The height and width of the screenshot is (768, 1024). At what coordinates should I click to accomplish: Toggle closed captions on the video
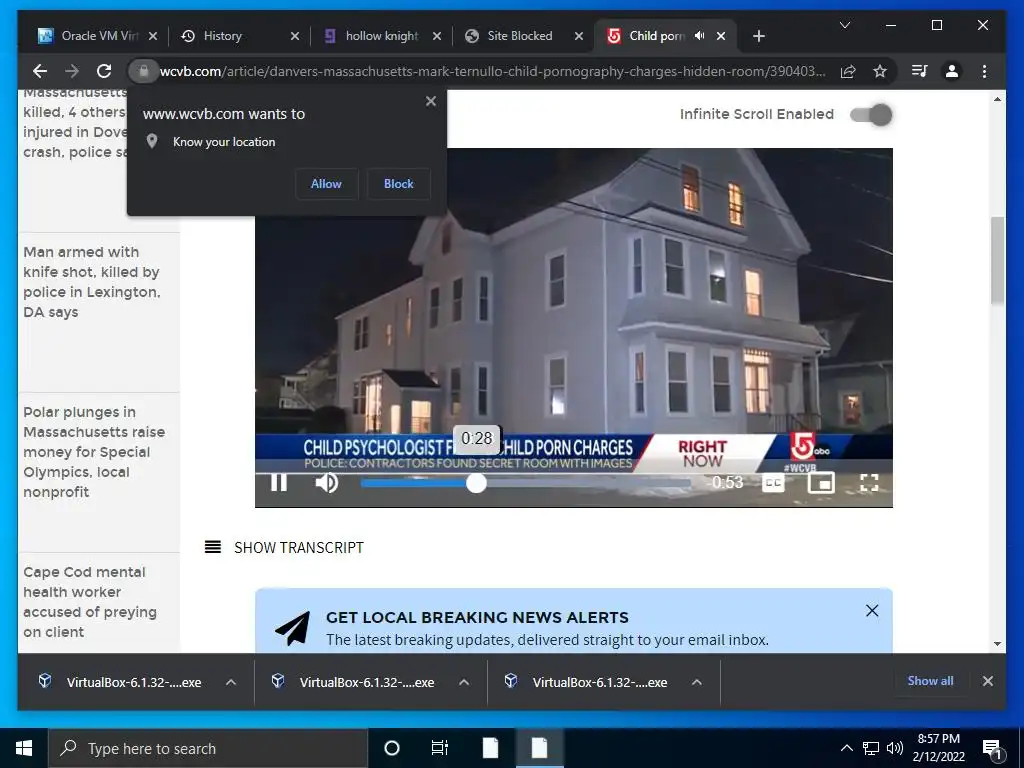point(773,483)
